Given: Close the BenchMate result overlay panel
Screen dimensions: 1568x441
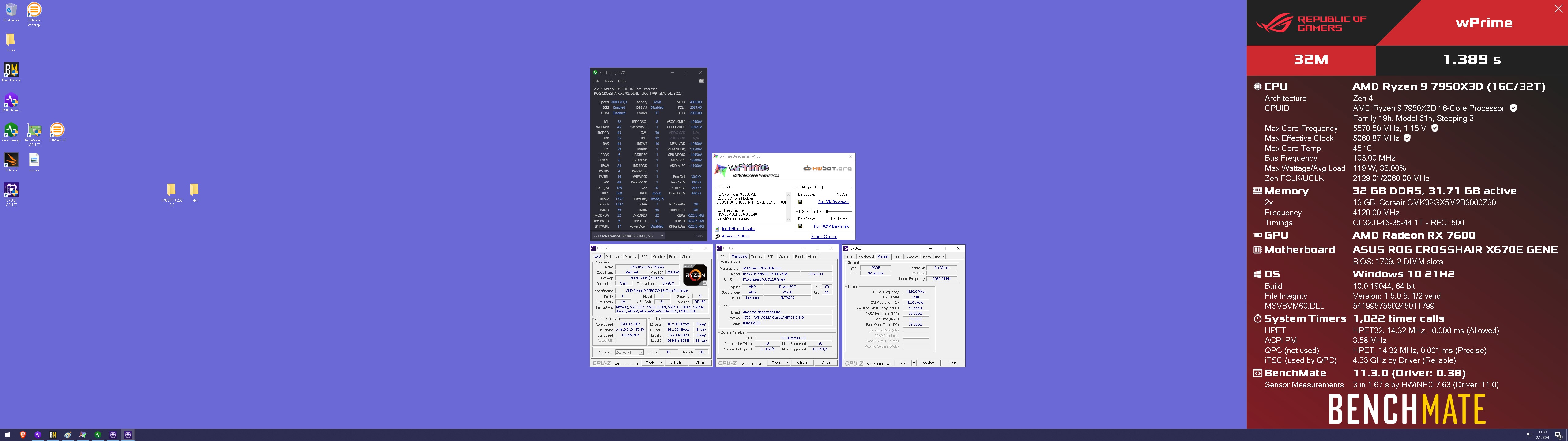Looking at the screenshot, I should [x=1558, y=9].
